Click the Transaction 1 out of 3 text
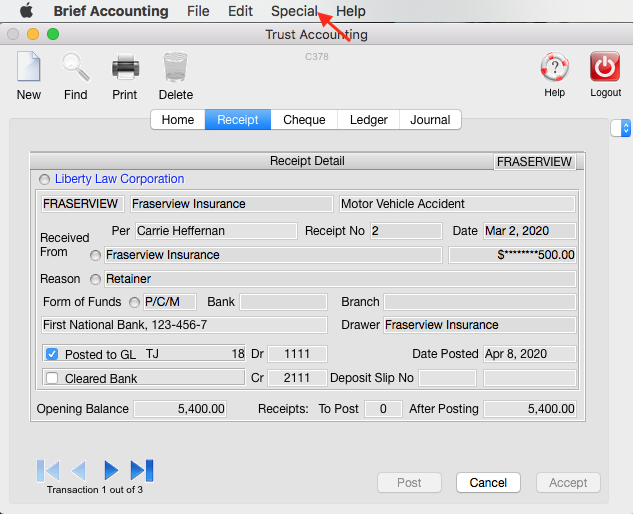 pyautogui.click(x=95, y=490)
